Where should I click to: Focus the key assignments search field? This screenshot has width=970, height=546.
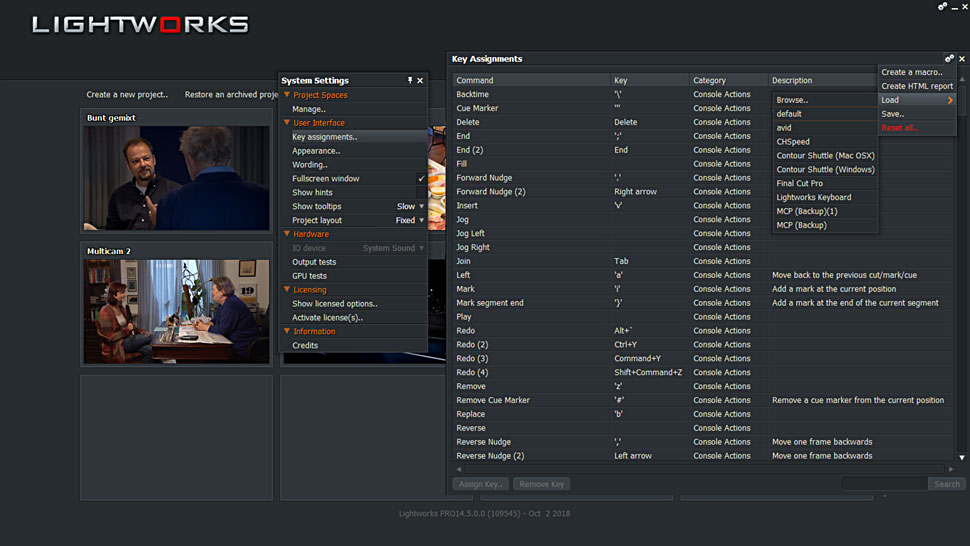coord(885,484)
